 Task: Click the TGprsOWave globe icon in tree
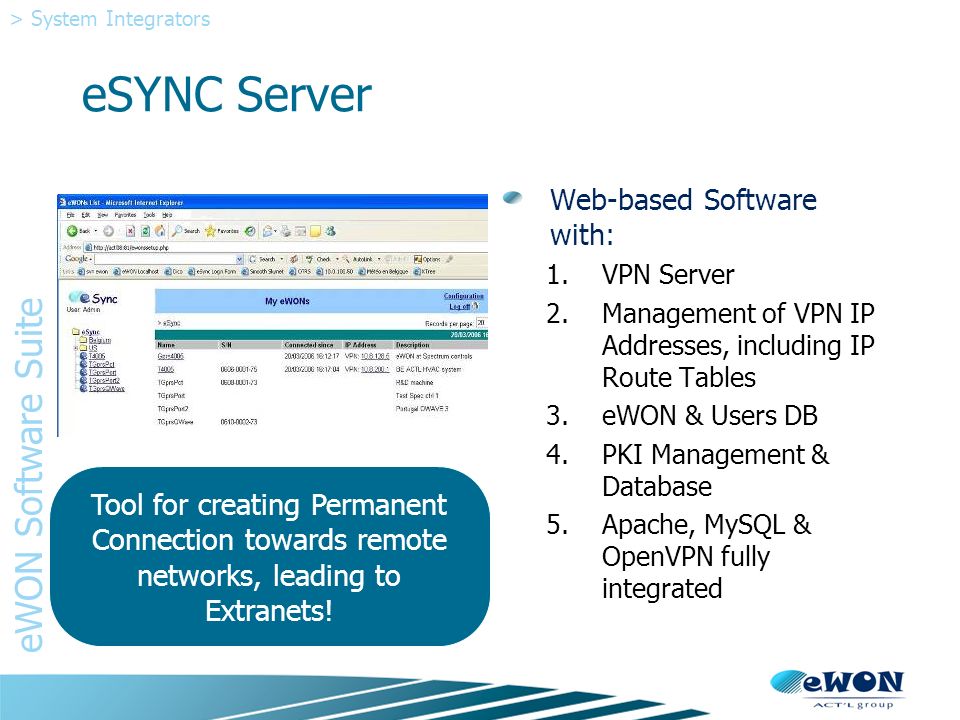coord(83,388)
